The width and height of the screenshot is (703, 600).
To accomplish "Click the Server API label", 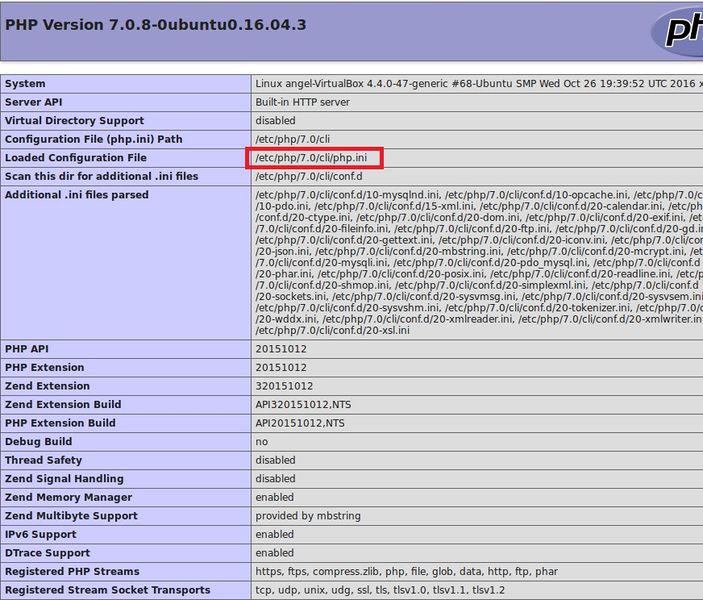I will pyautogui.click(x=34, y=102).
